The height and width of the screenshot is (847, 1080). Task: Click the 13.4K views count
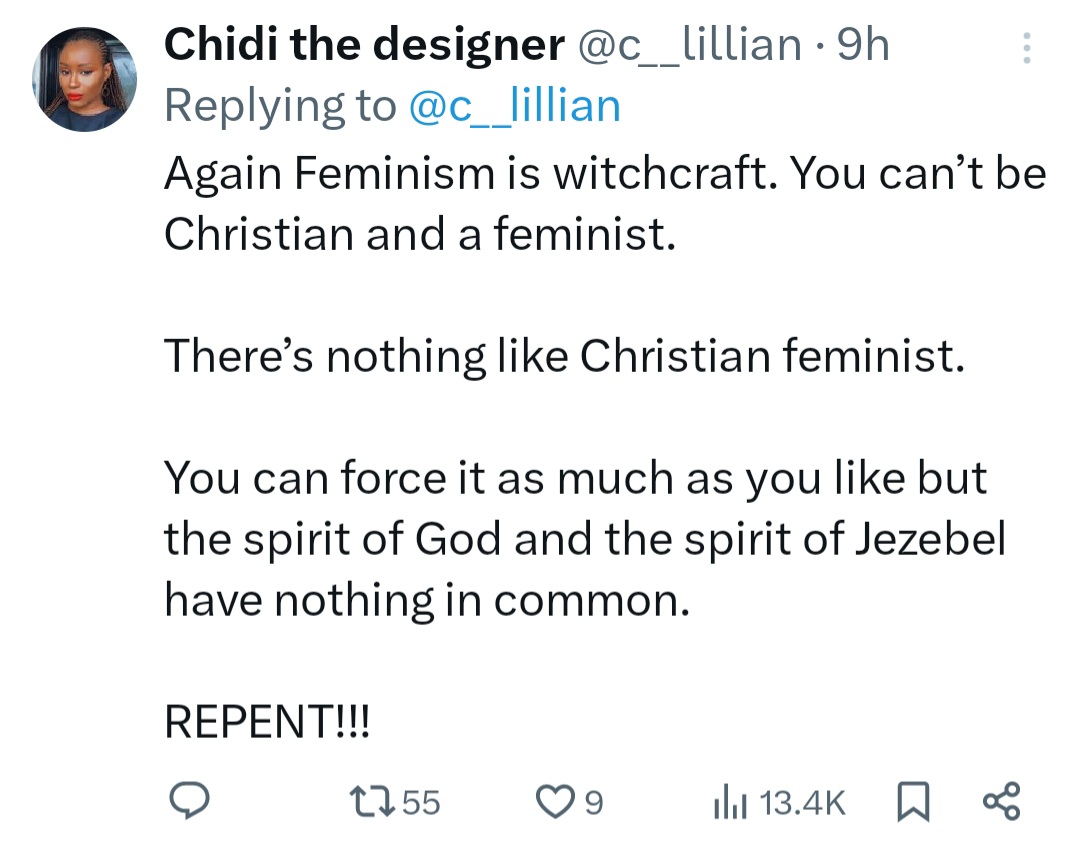[x=803, y=802]
